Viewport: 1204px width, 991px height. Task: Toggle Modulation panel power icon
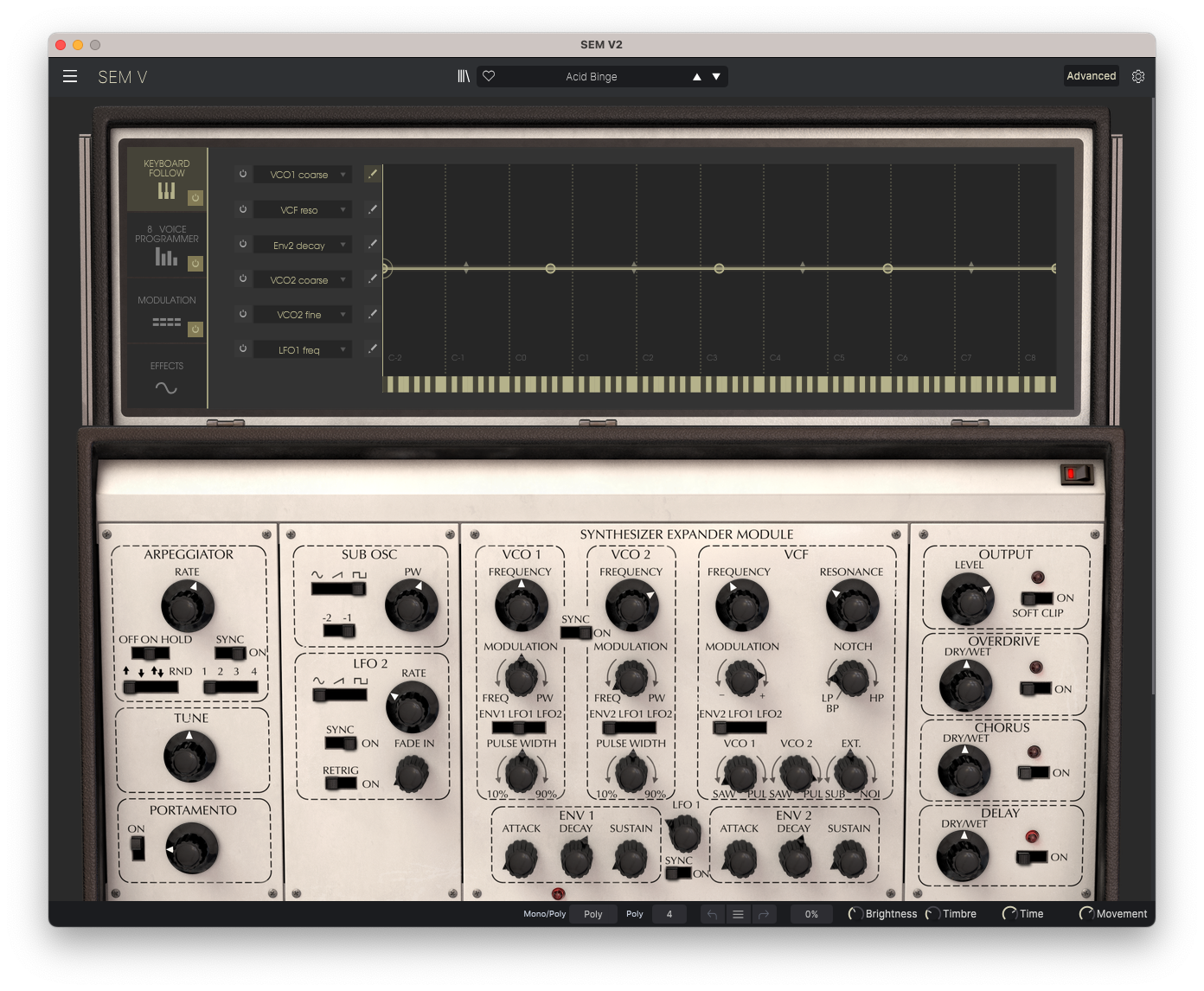195,329
